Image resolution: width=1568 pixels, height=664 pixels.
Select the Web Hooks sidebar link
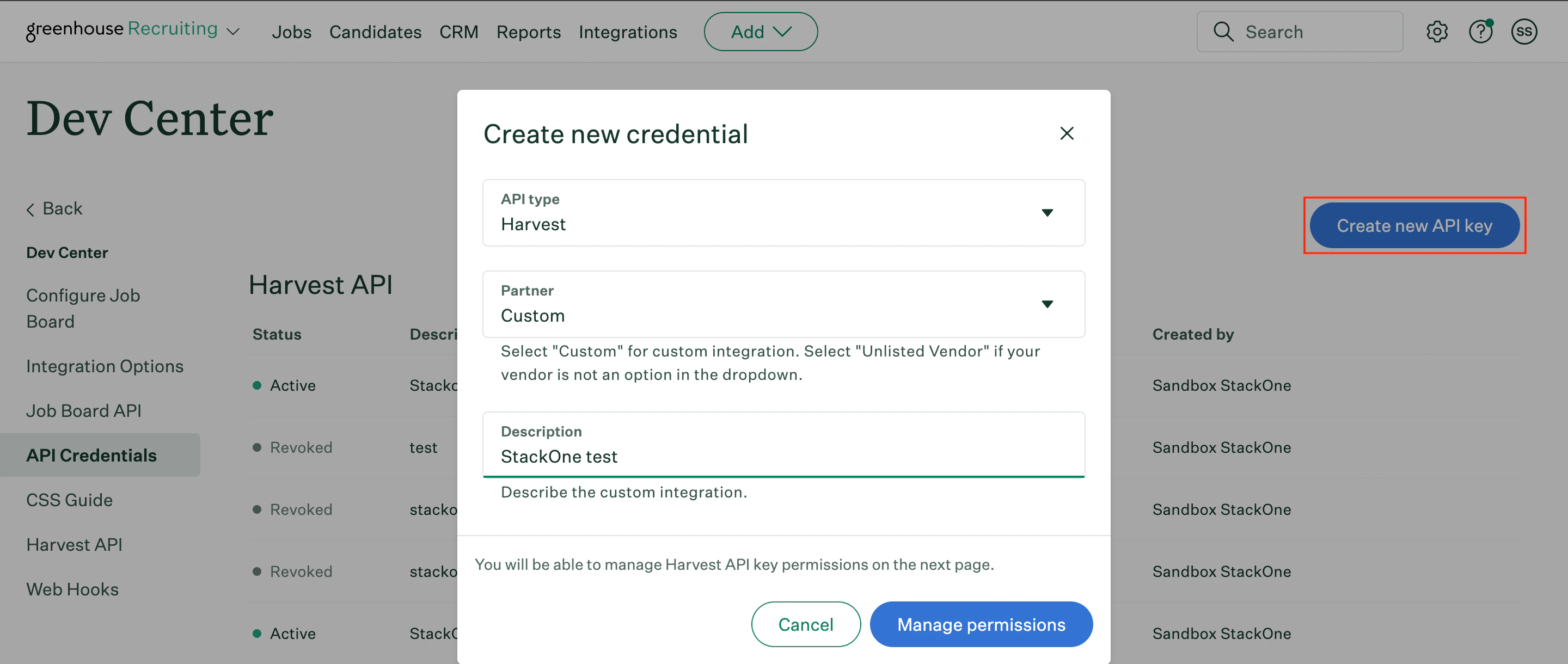coord(72,588)
